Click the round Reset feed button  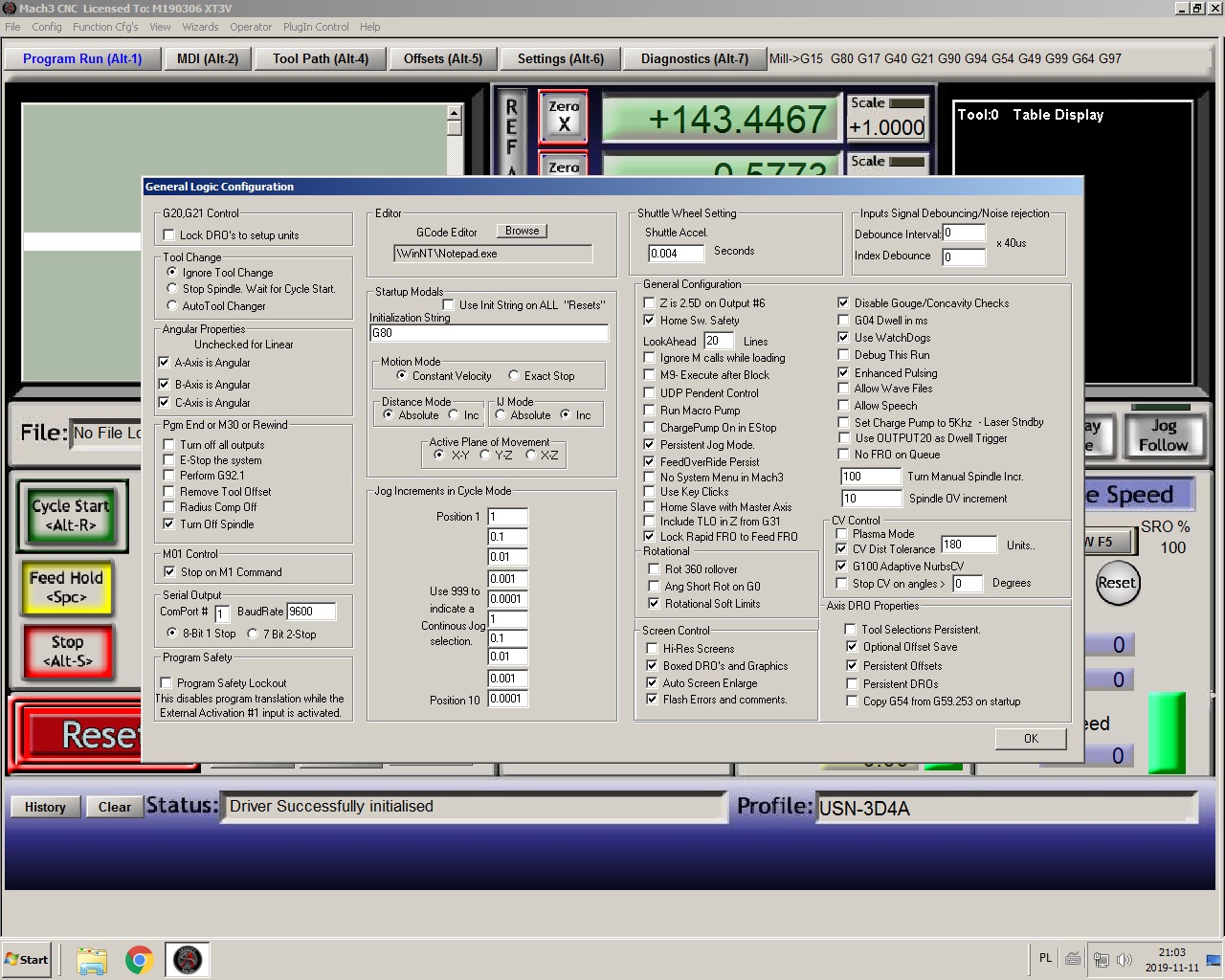tap(1117, 582)
